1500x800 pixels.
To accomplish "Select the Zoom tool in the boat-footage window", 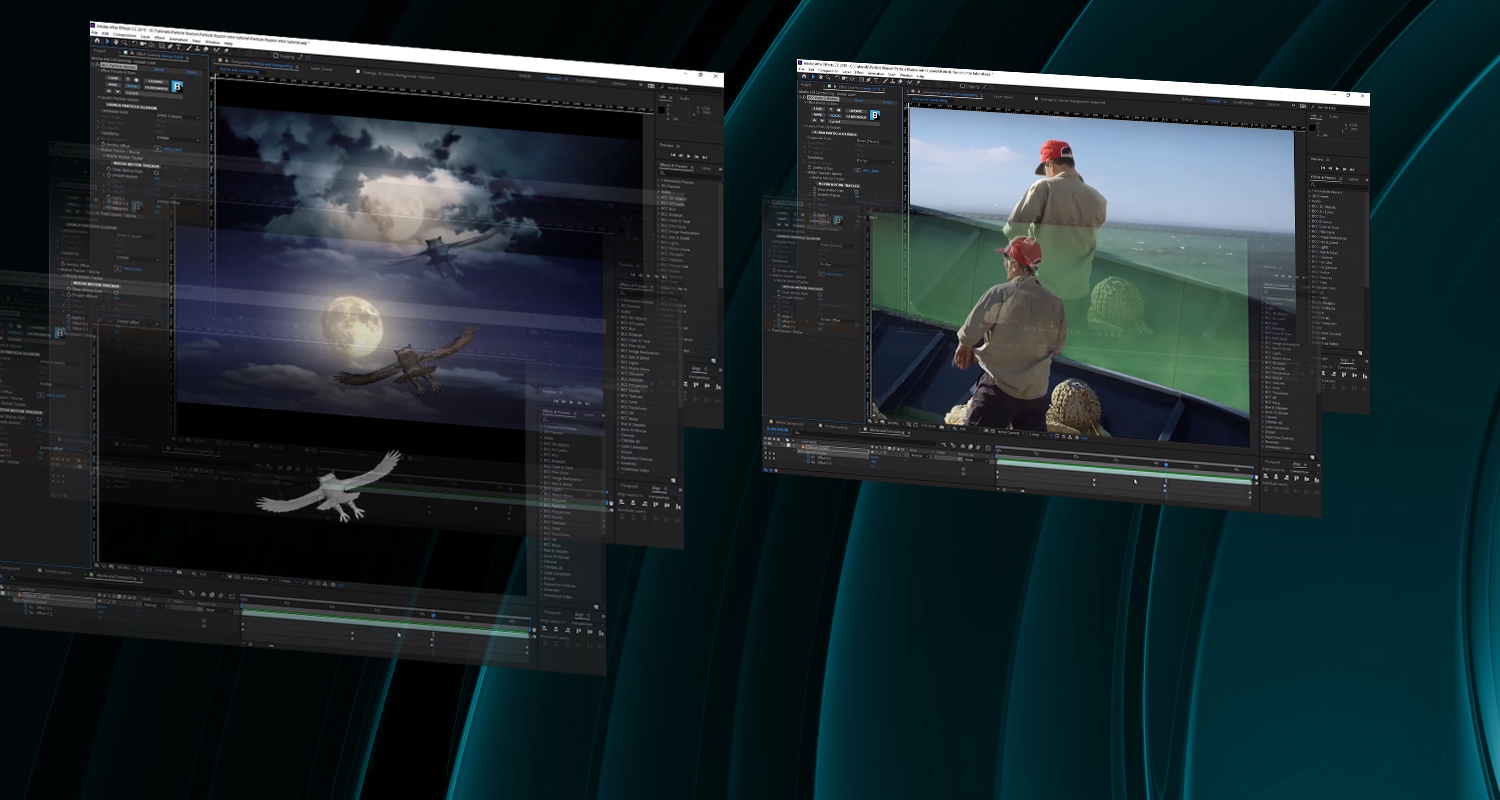I will pyautogui.click(x=828, y=78).
